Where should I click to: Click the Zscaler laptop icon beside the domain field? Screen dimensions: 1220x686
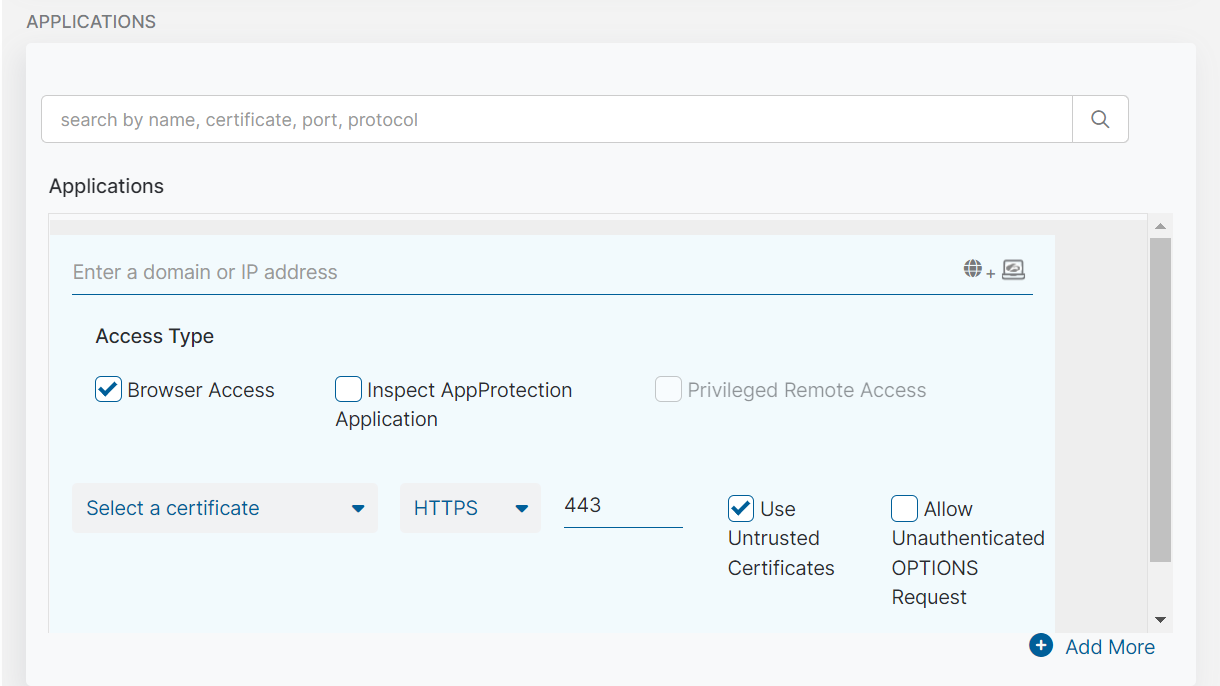(x=1012, y=269)
